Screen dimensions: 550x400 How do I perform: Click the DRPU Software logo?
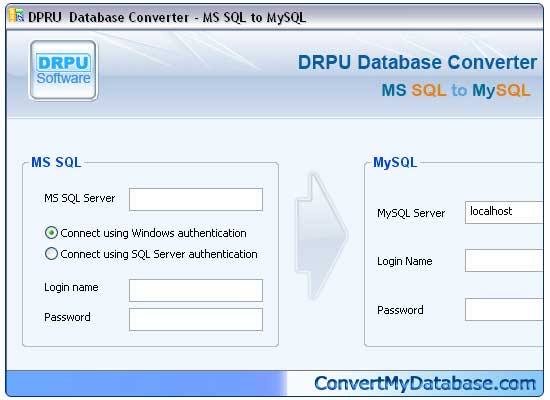(63, 70)
